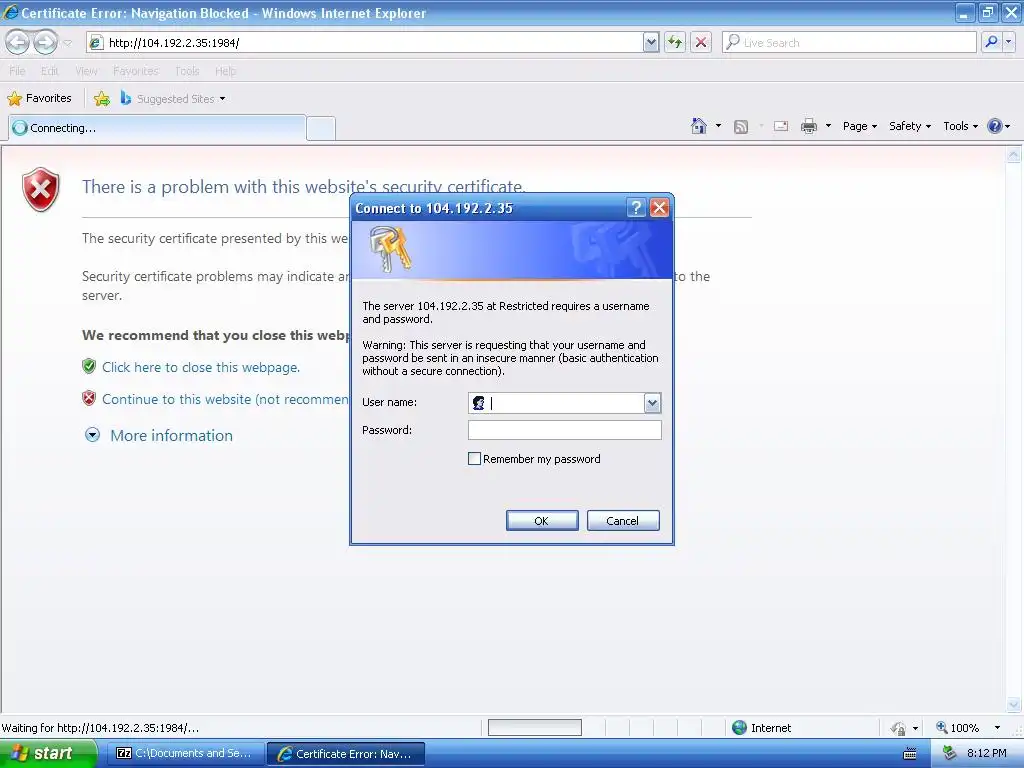This screenshot has height=768, width=1024.
Task: Click the Read Mail icon
Action: [x=780, y=126]
